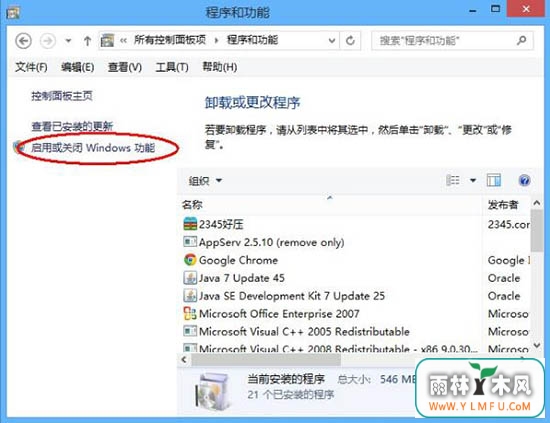550x423 pixels.
Task: Open the recent locations dropdown arrow
Action: 68,41
